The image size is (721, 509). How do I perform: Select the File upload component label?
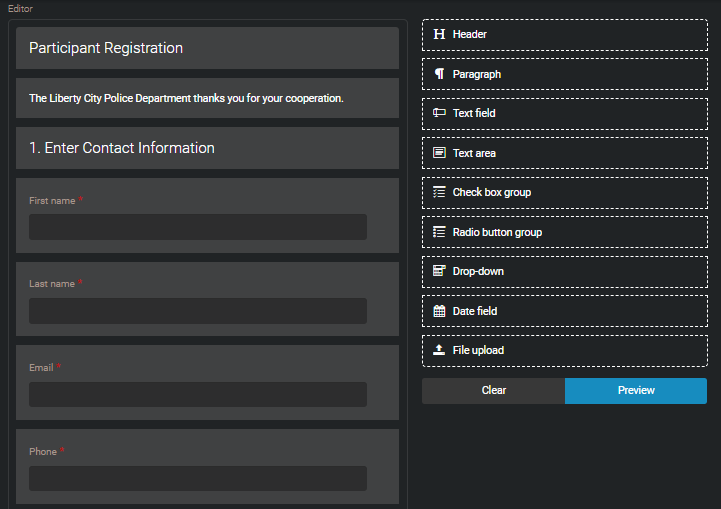[478, 350]
